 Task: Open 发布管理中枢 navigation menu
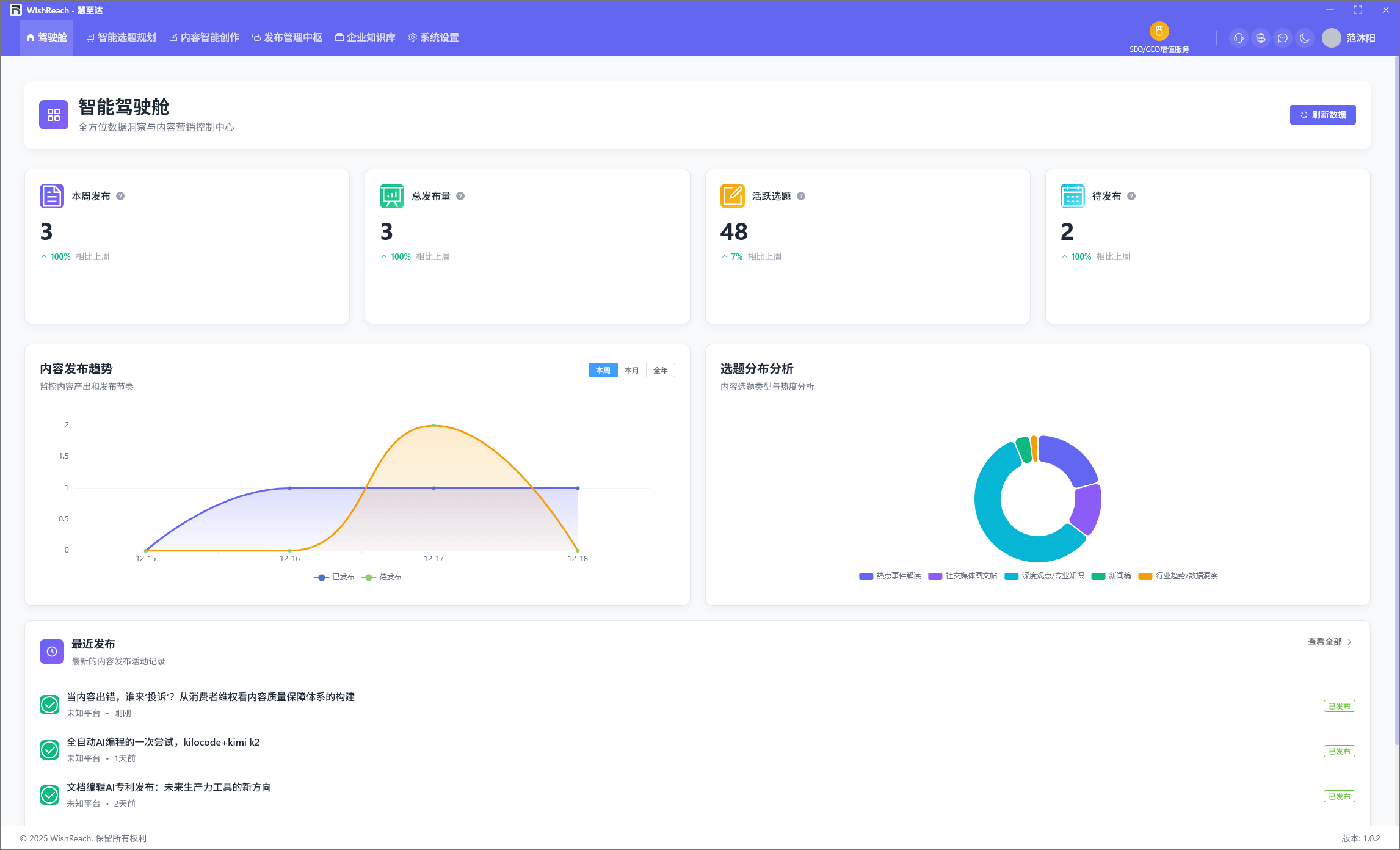coord(287,38)
